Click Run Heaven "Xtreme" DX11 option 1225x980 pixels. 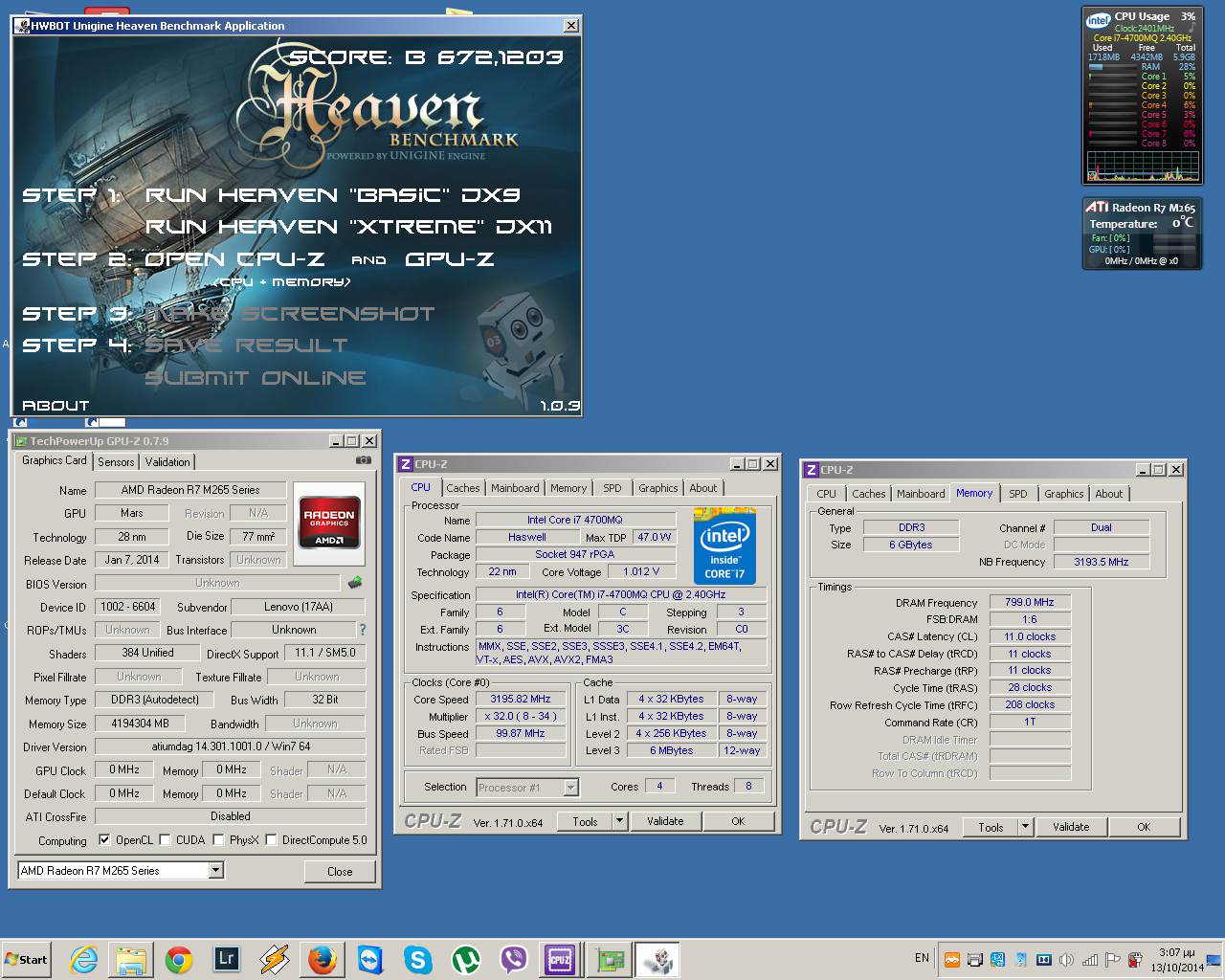348,227
